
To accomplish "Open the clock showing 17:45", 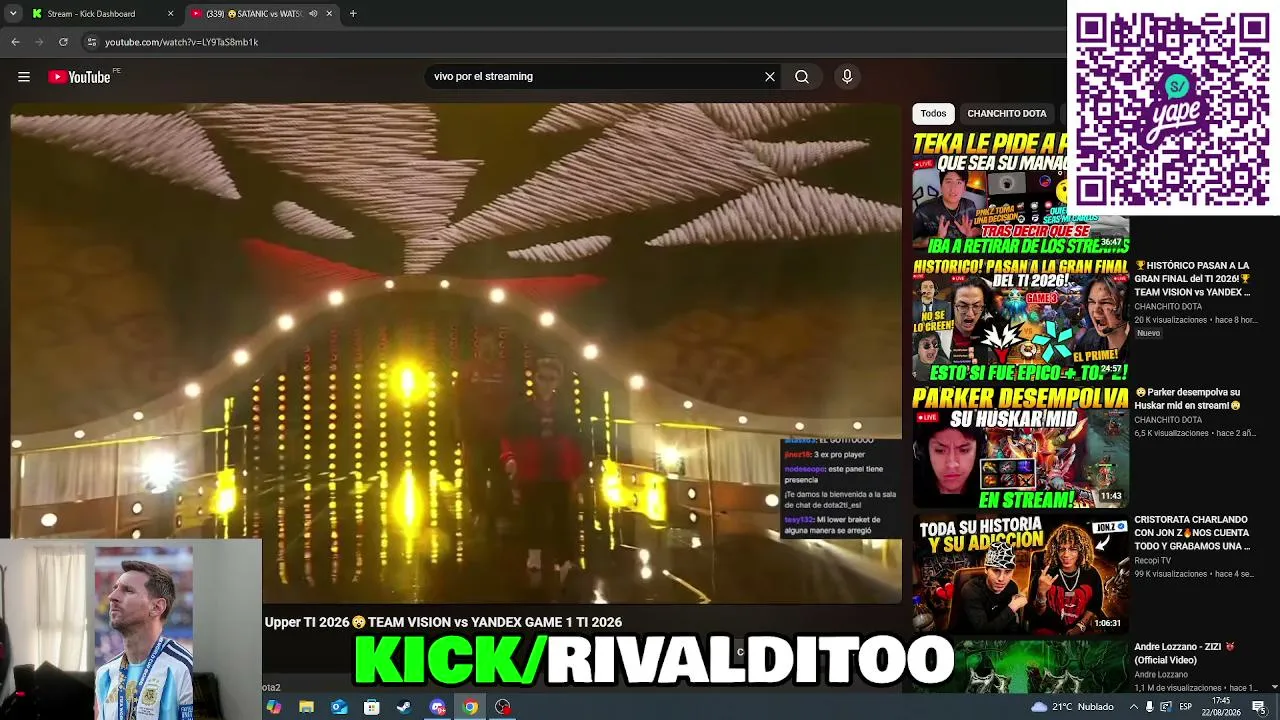I will pos(1220,707).
